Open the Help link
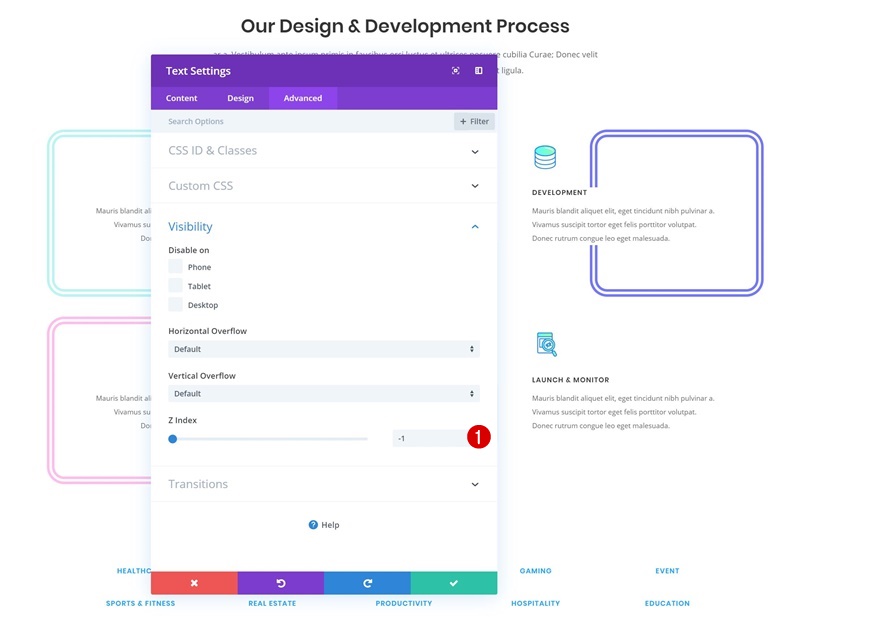 click(324, 525)
